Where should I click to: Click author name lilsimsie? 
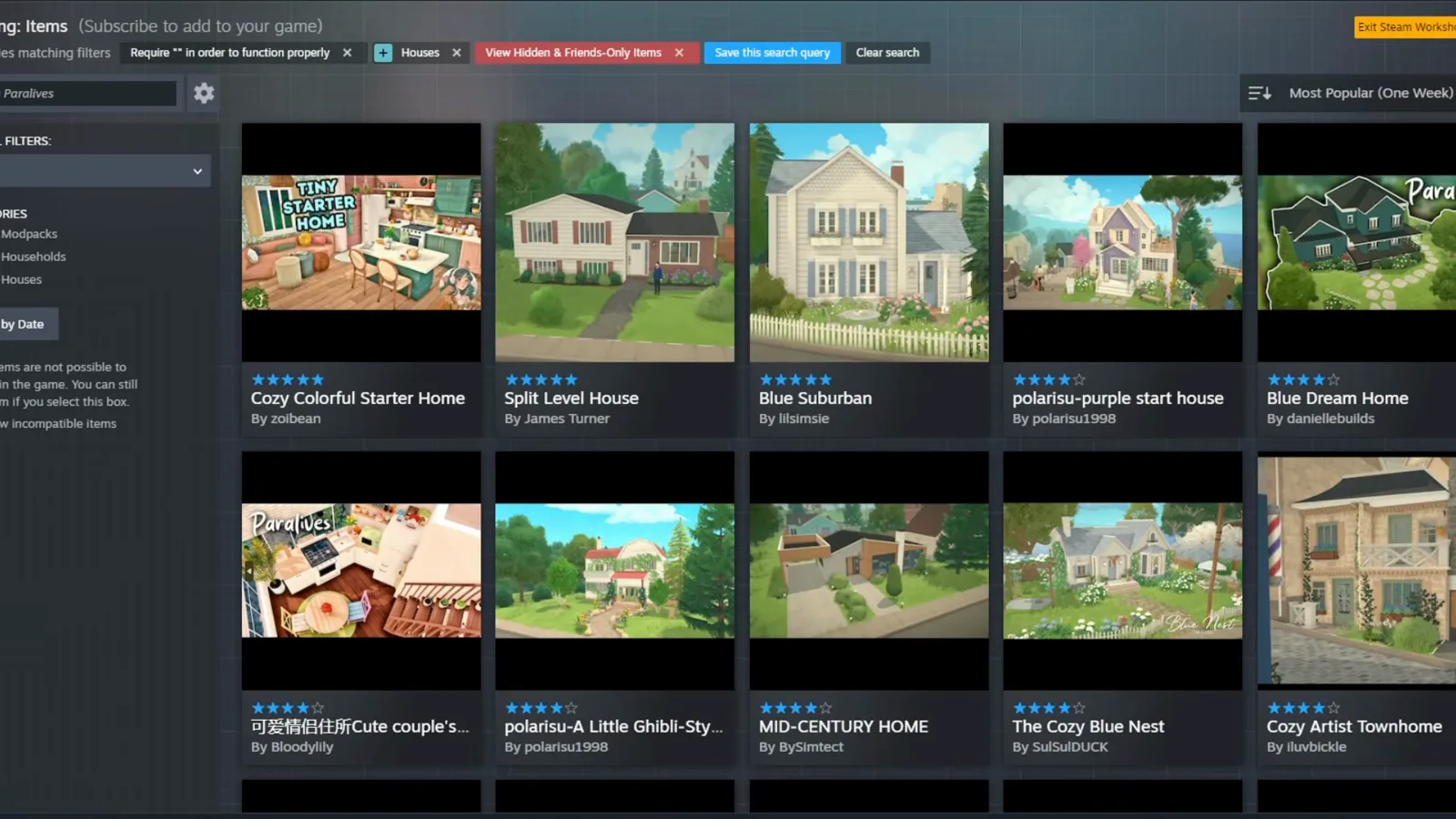click(804, 419)
